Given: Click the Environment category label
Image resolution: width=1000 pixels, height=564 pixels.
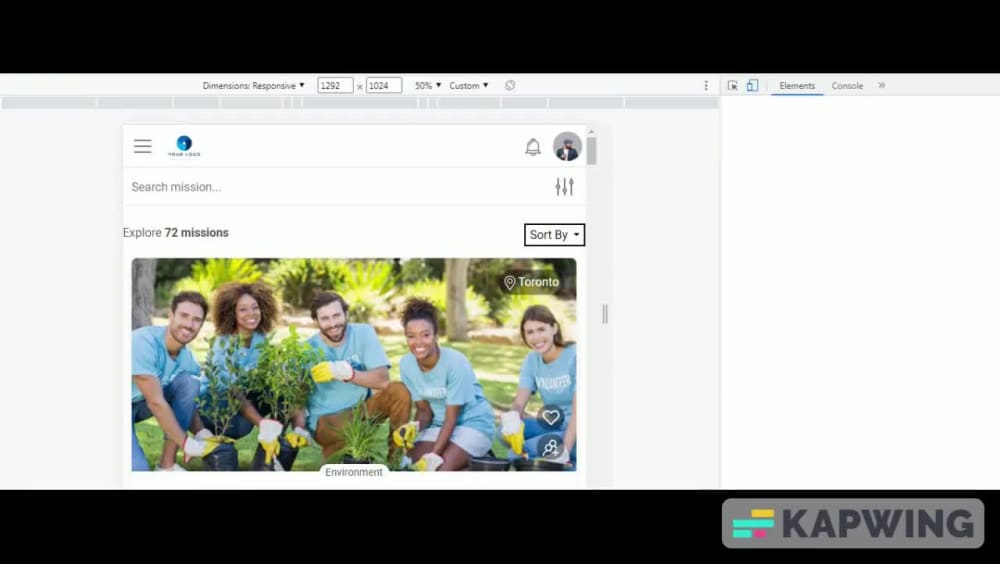Looking at the screenshot, I should point(354,472).
